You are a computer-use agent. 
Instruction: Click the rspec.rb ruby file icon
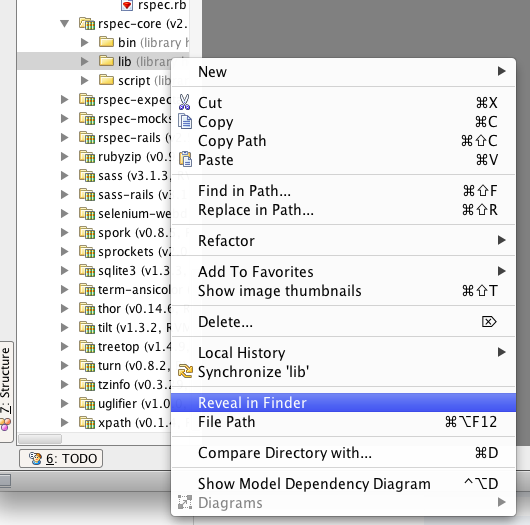[127, 5]
